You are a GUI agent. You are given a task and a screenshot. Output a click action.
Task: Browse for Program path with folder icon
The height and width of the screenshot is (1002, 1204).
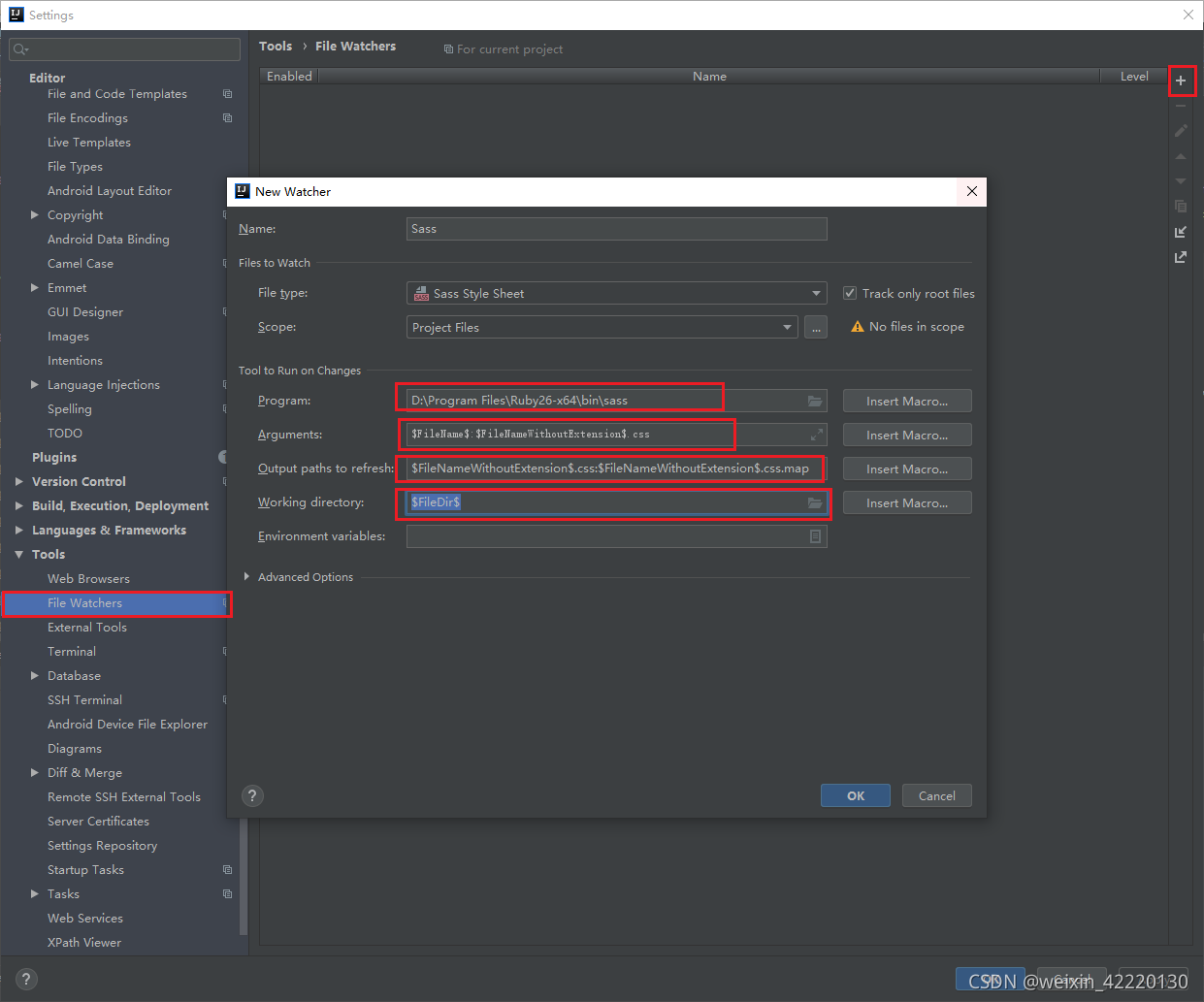click(815, 401)
